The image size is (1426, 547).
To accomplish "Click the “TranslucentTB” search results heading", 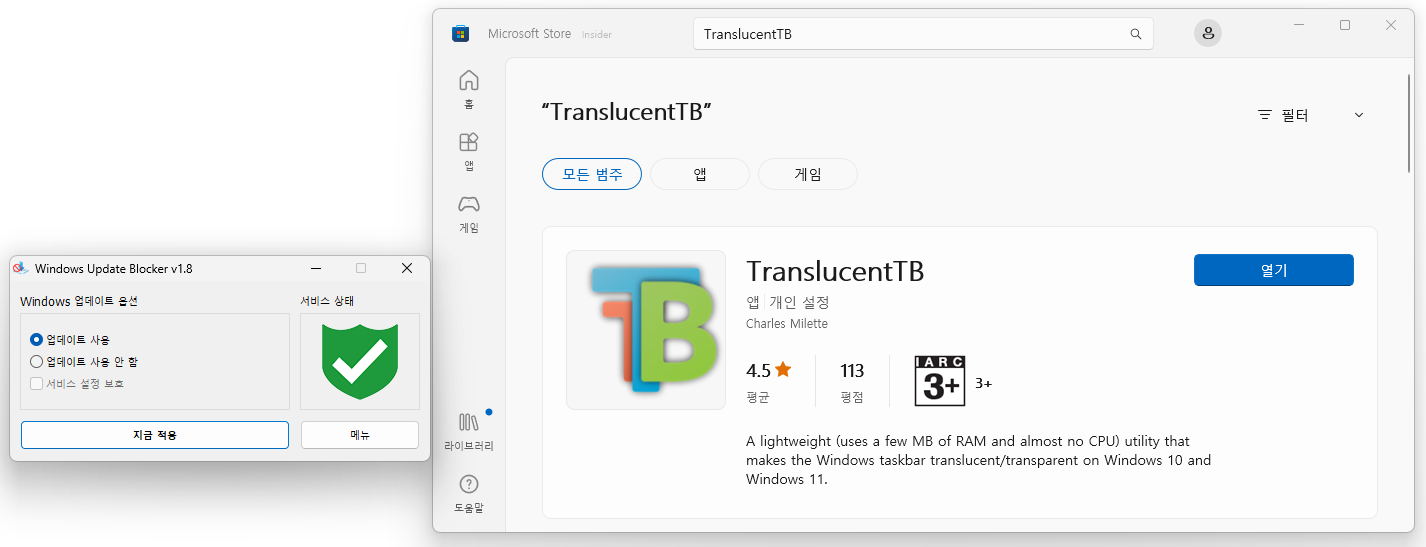I will [x=626, y=112].
